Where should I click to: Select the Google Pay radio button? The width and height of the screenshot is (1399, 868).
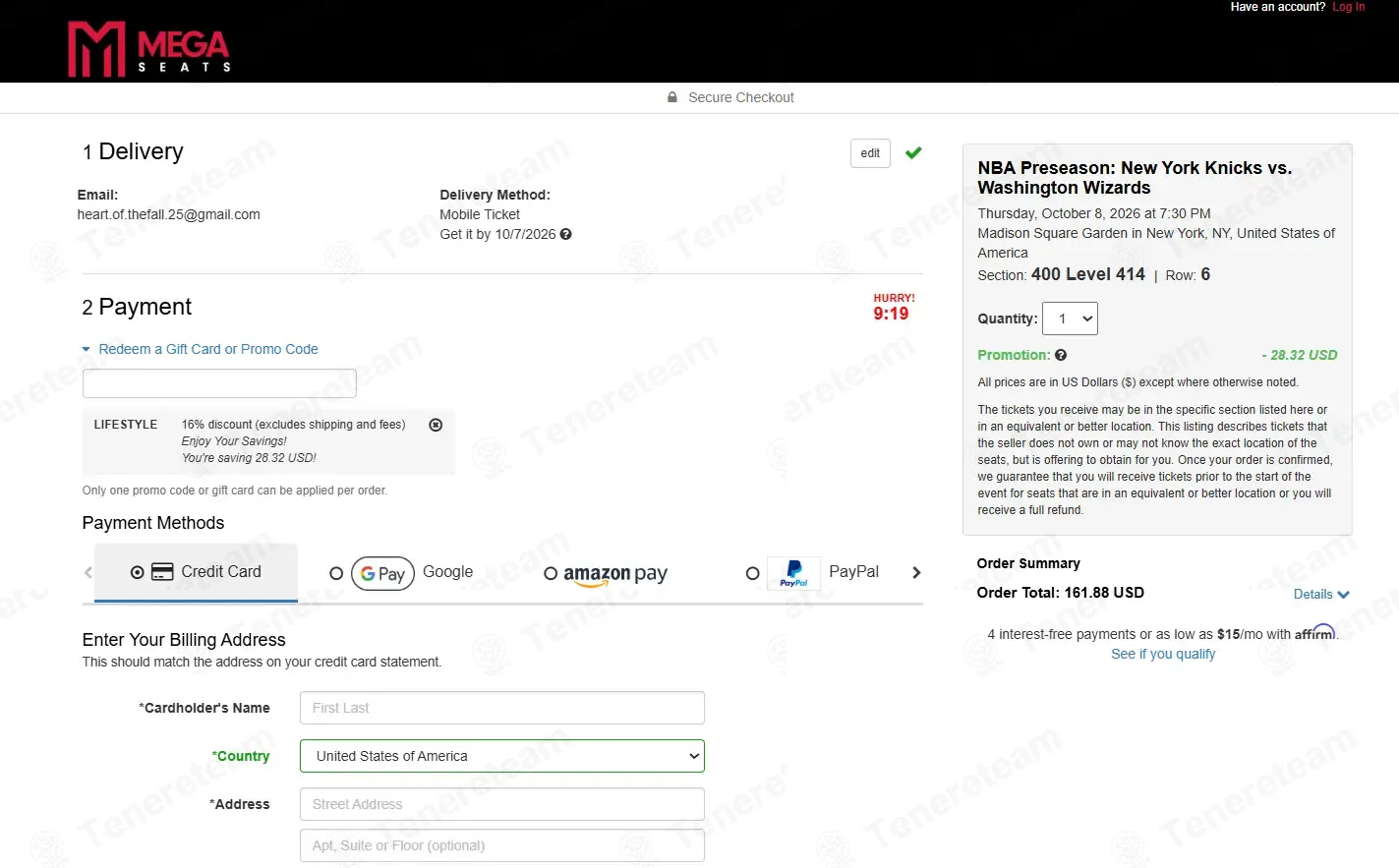pyautogui.click(x=336, y=573)
